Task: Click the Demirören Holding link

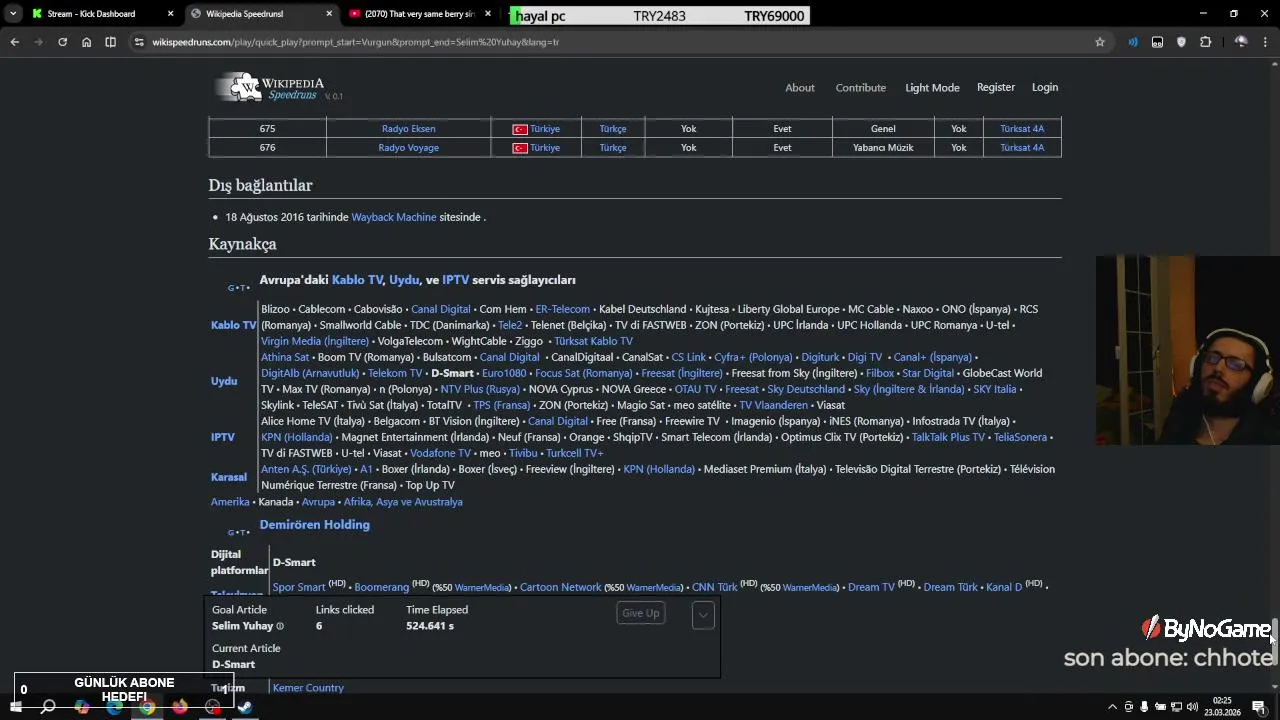Action: (x=314, y=525)
